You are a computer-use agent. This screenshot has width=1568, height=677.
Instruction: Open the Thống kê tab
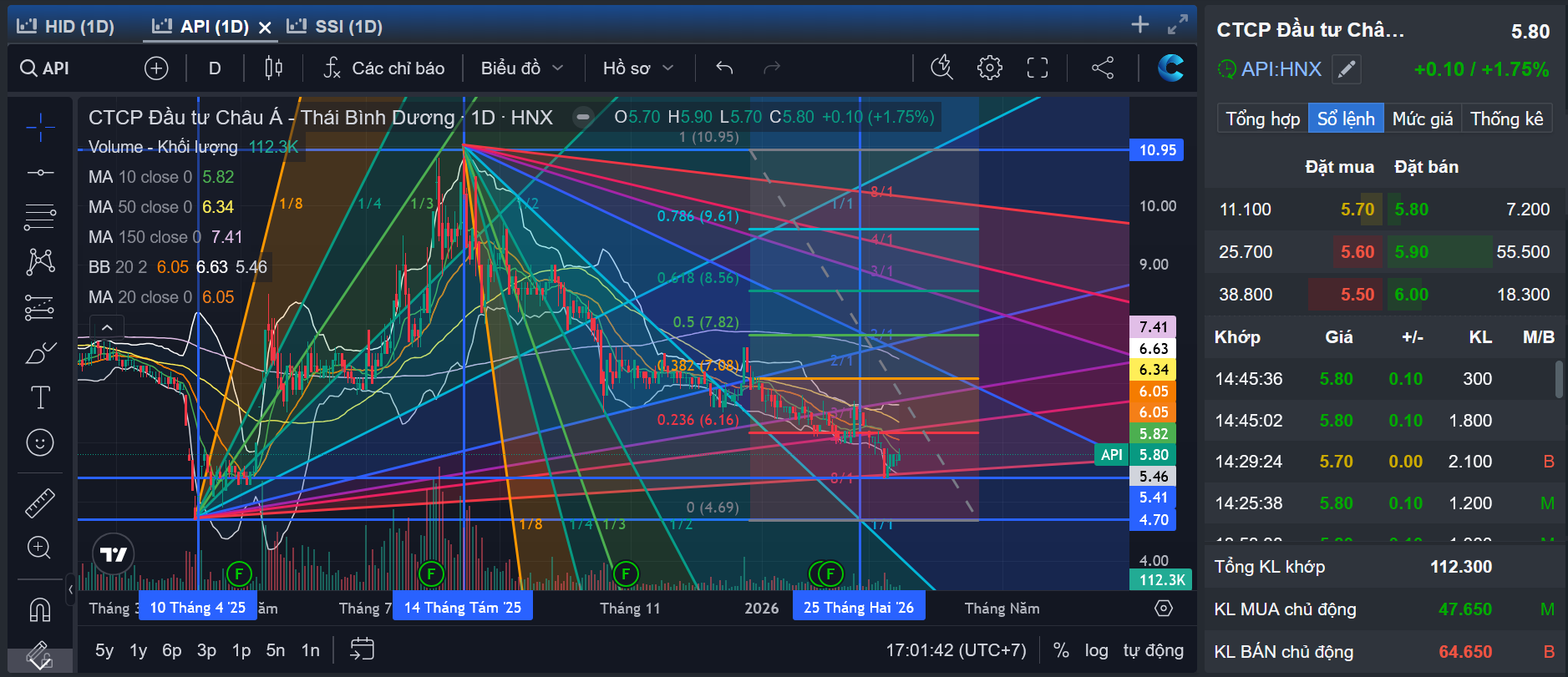(x=1506, y=119)
